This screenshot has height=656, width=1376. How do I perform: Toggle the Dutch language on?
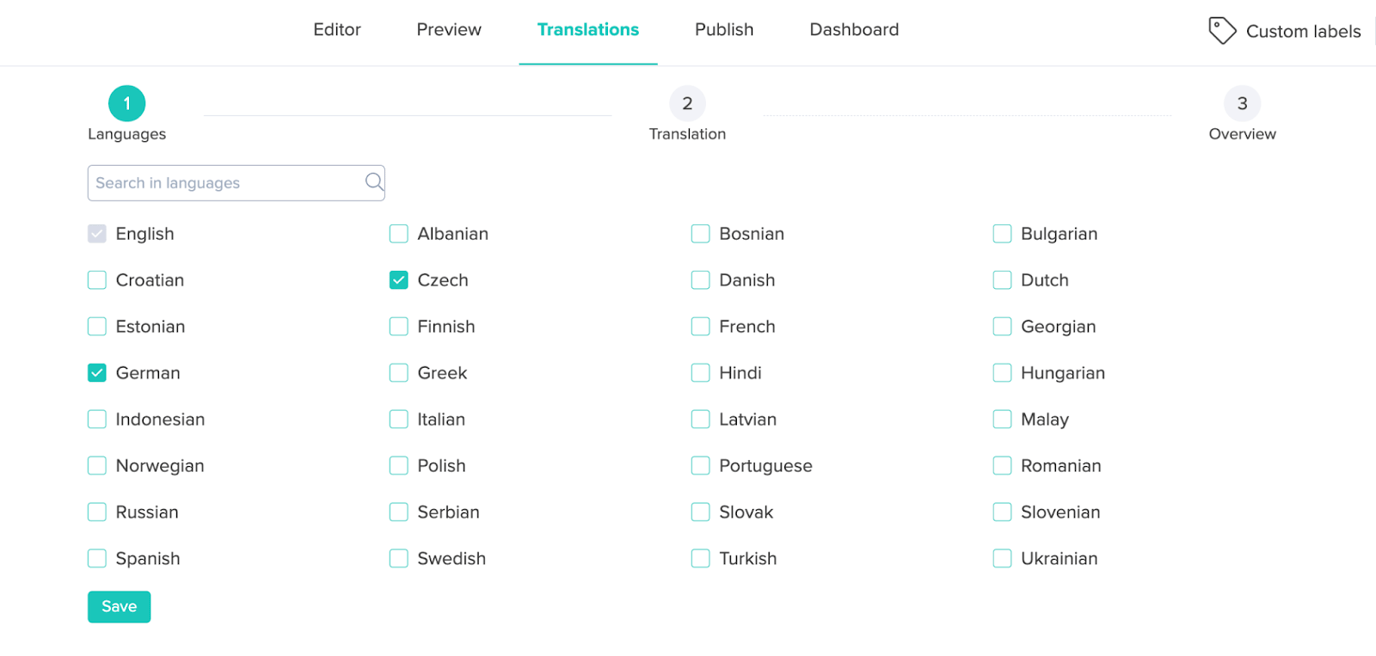pos(1002,280)
